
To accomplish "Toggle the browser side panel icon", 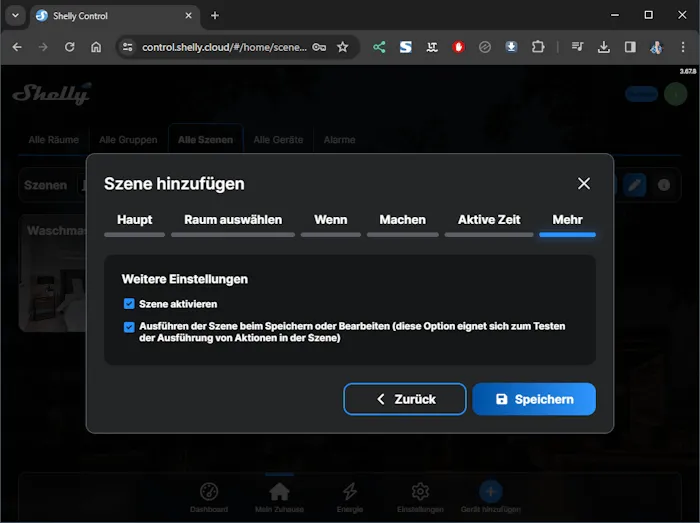I will (630, 47).
